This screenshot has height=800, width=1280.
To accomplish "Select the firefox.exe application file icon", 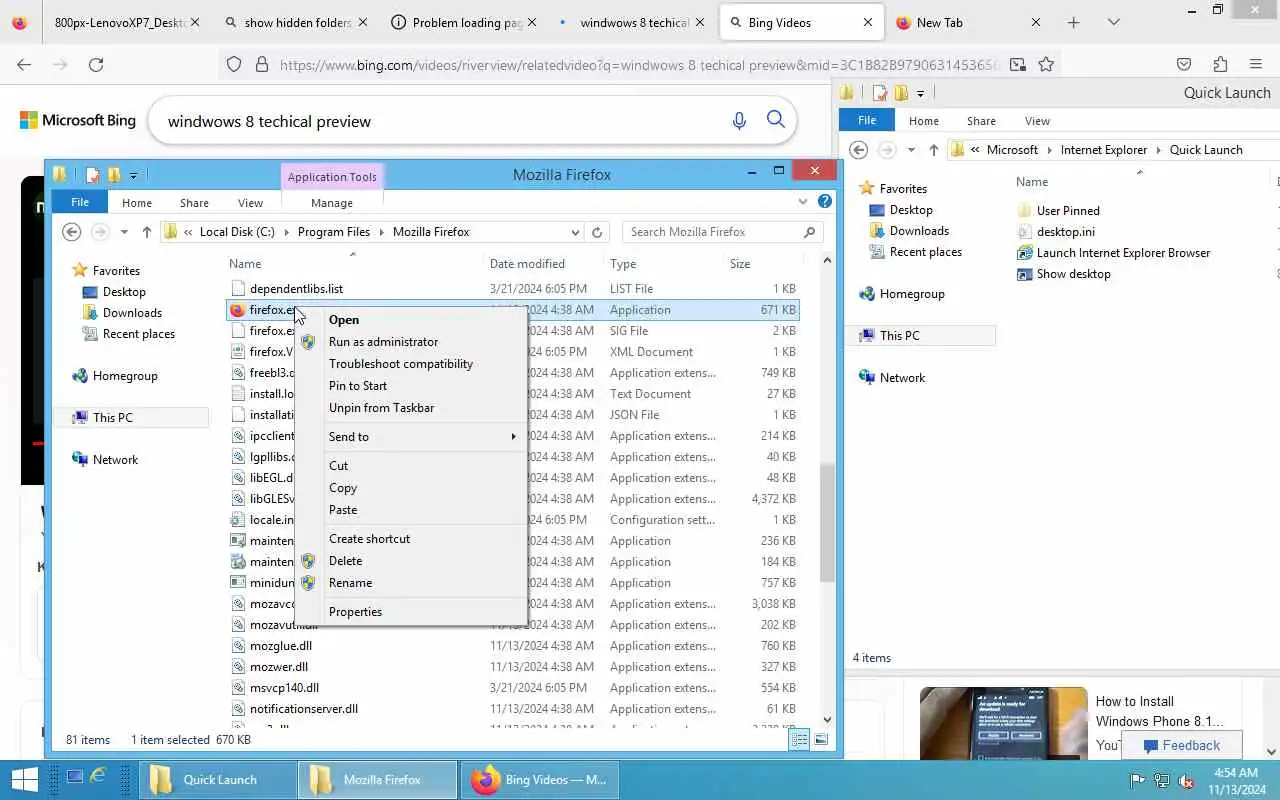I will click(237, 310).
